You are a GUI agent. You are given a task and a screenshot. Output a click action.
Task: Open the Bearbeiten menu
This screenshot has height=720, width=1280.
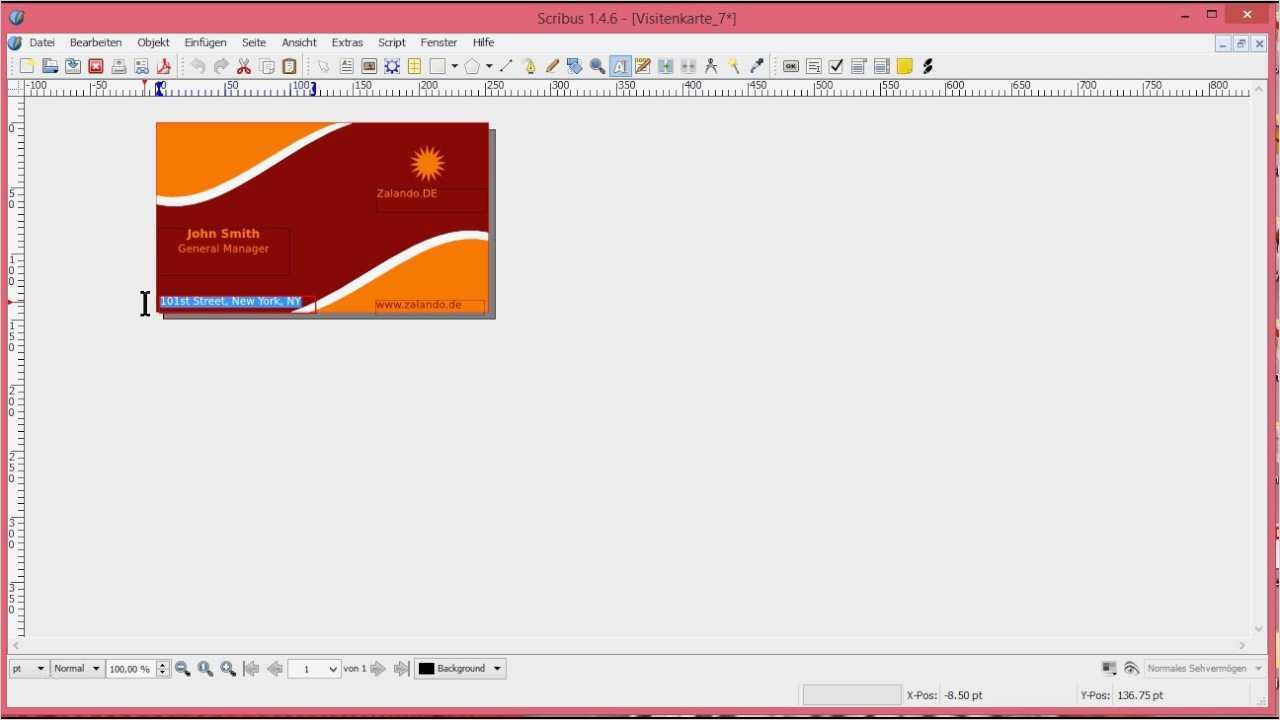[96, 43]
